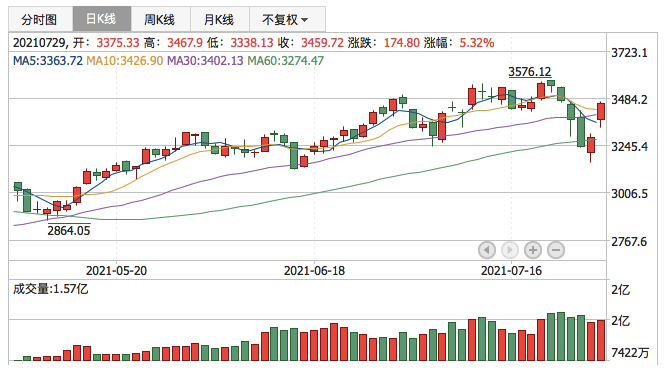Click the MA30:3402.13 indicator label
The width and height of the screenshot is (666, 371).
tap(205, 61)
